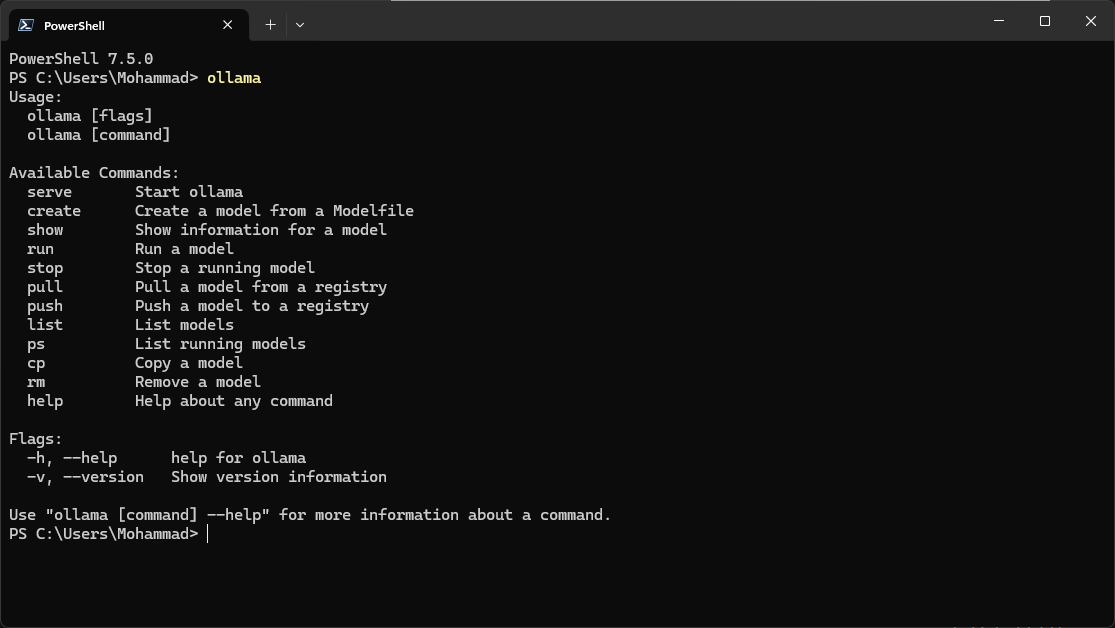Screen dimensions: 1115x628
Task: Close the terminal window
Action: [1091, 21]
